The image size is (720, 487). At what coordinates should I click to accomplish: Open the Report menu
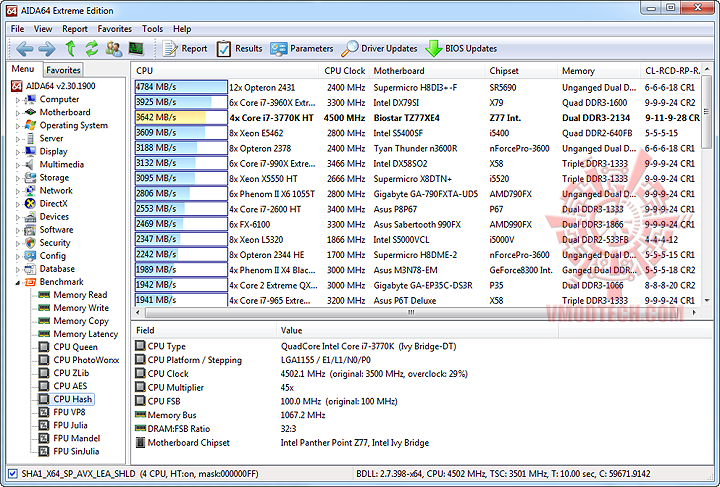pos(75,29)
